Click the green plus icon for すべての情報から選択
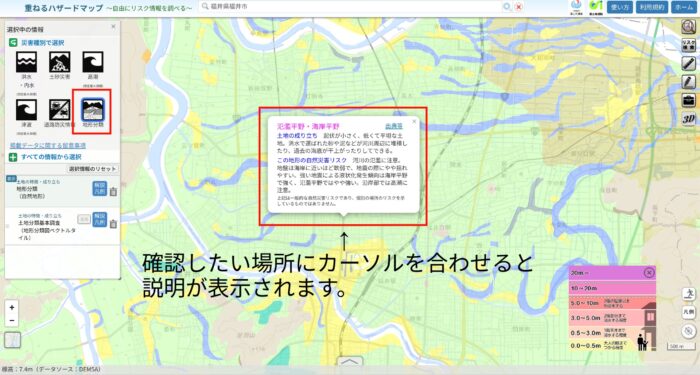 pyautogui.click(x=13, y=157)
